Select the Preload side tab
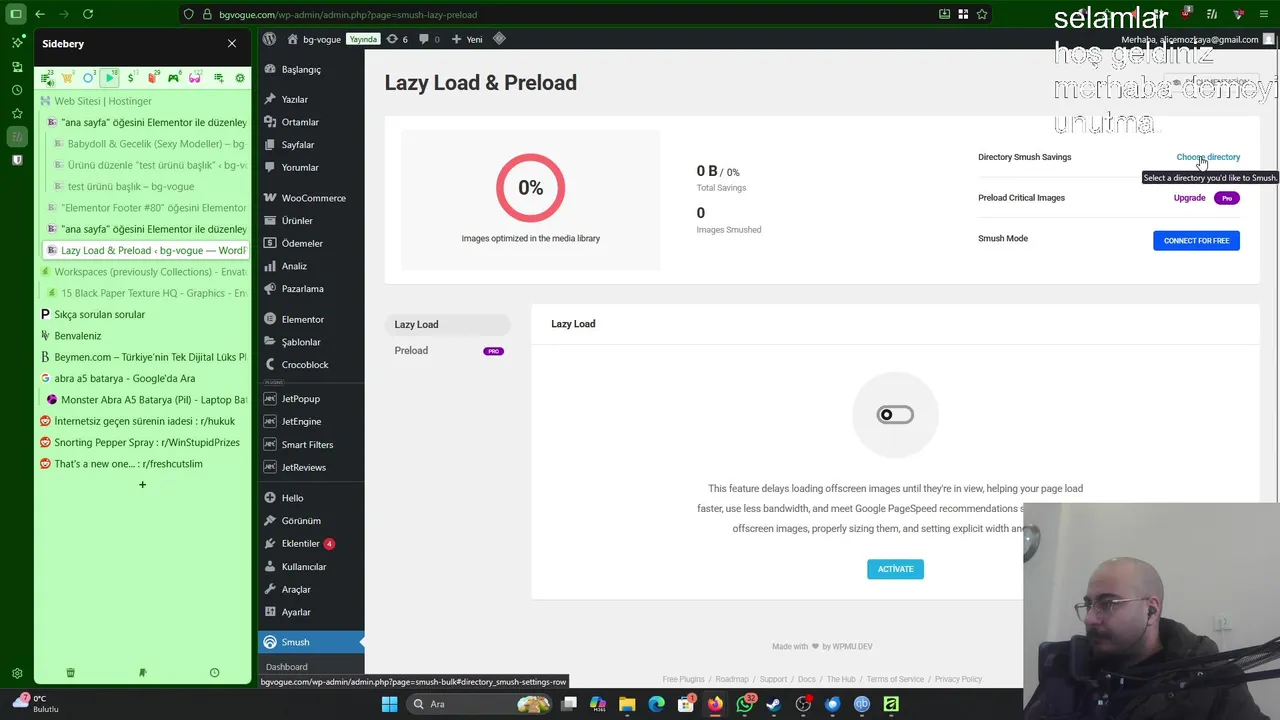Image resolution: width=1280 pixels, height=720 pixels. coord(447,350)
